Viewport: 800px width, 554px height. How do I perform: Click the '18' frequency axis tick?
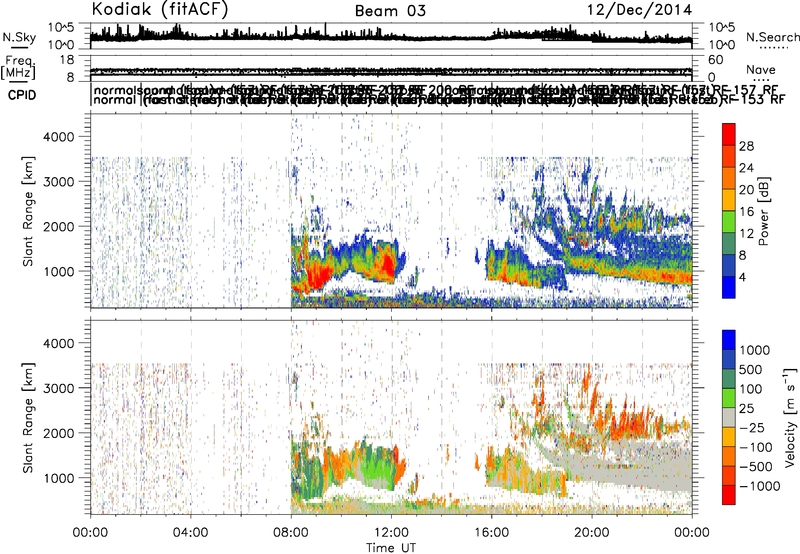click(66, 60)
